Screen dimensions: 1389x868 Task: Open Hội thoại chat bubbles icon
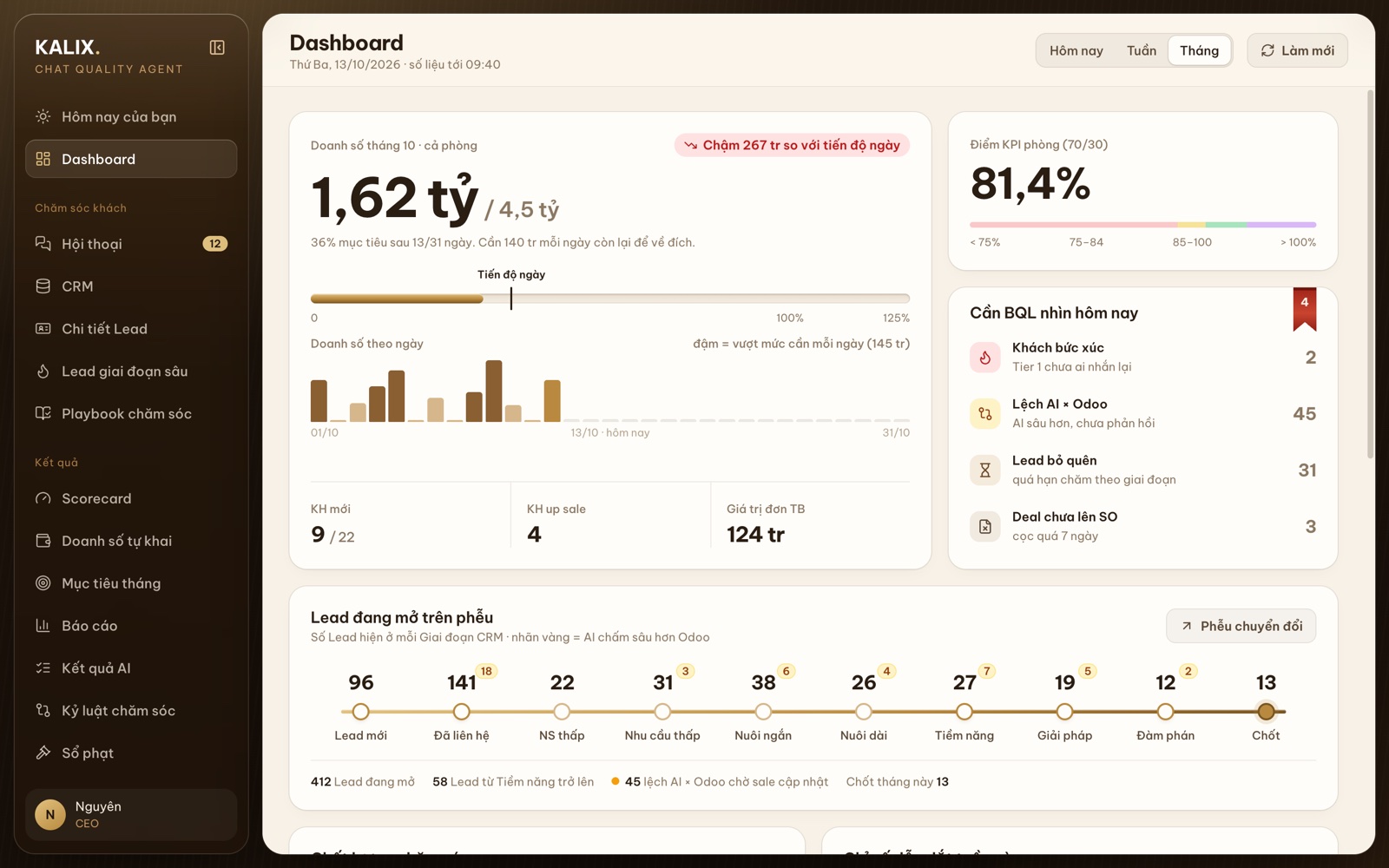point(43,244)
